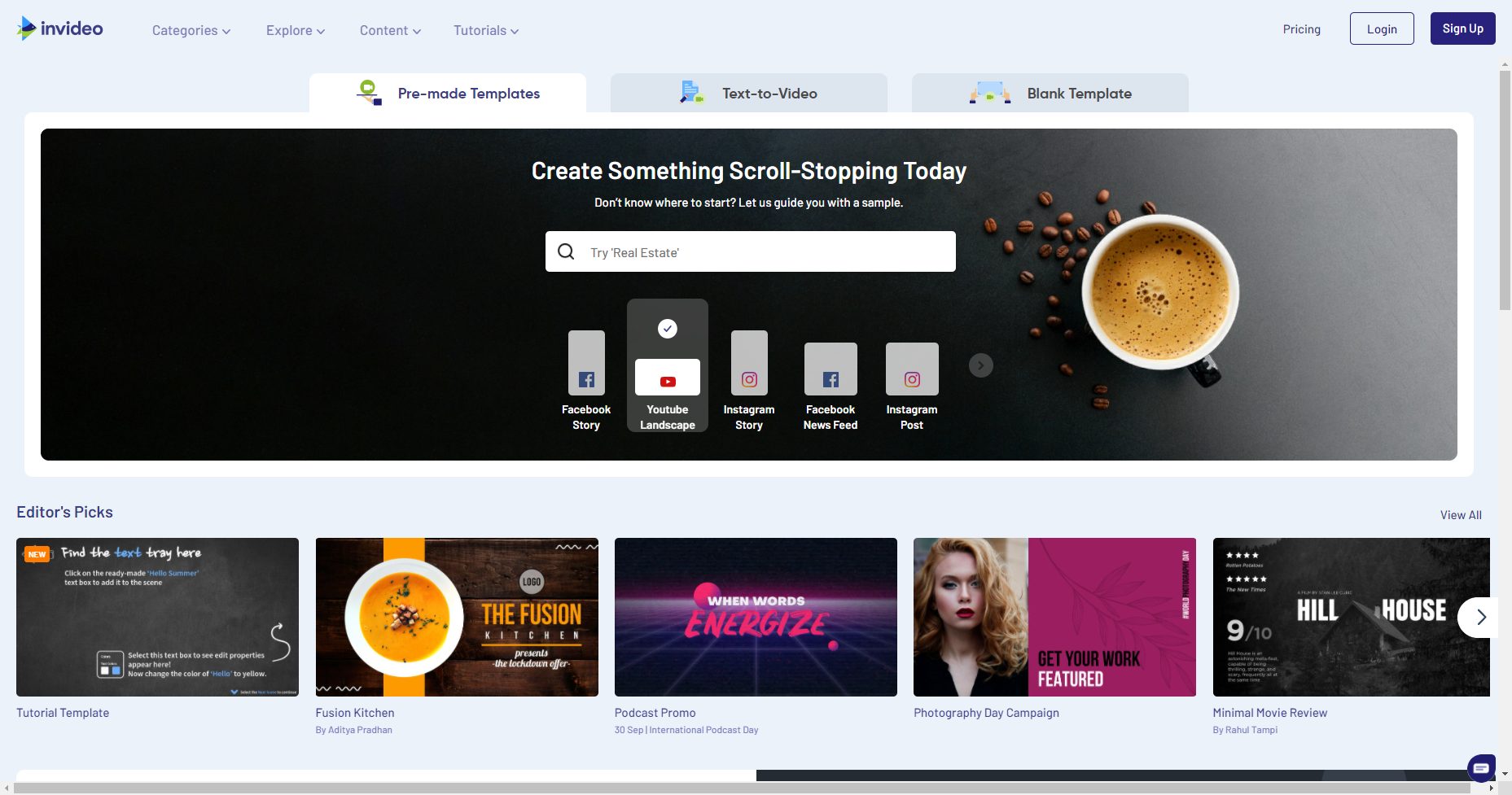Show more video formats with arrow
The image size is (1512, 795).
(981, 365)
